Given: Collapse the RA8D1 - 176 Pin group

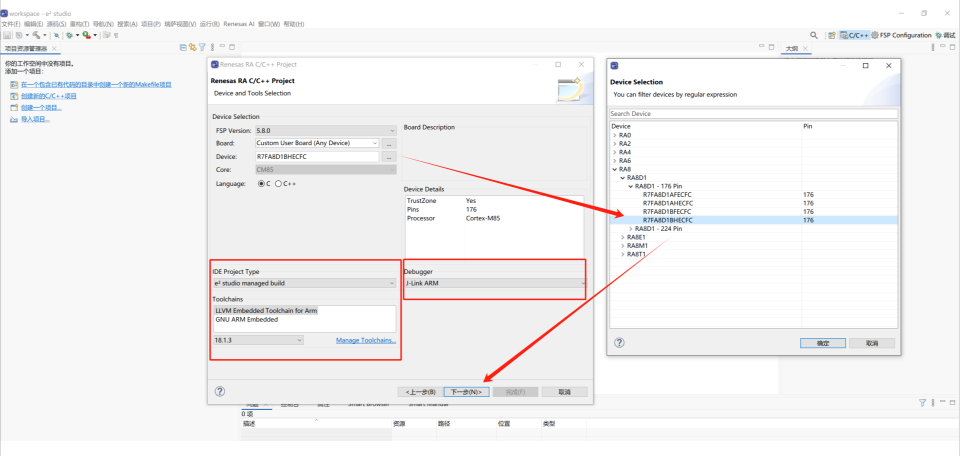Looking at the screenshot, I should 631,186.
